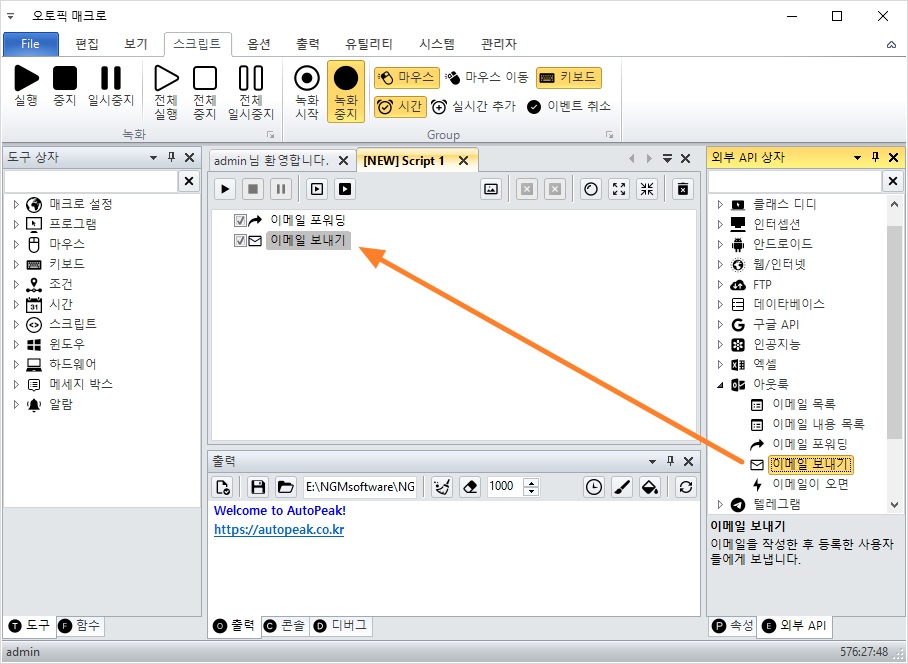The height and width of the screenshot is (664, 908).
Task: Click the output panel open-folder icon
Action: point(285,487)
